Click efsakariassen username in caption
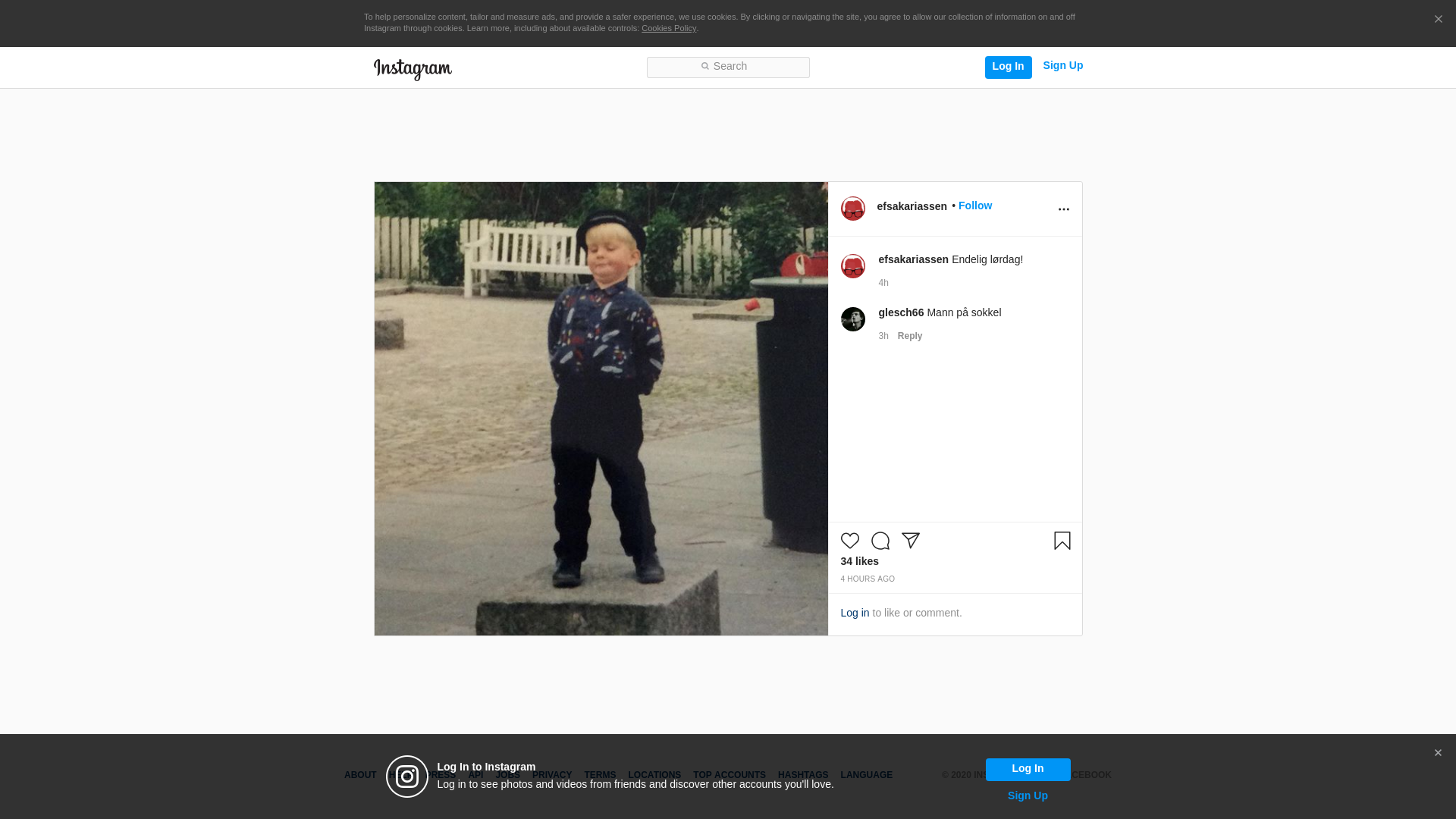Screen dimensions: 1456x819 click(913, 259)
